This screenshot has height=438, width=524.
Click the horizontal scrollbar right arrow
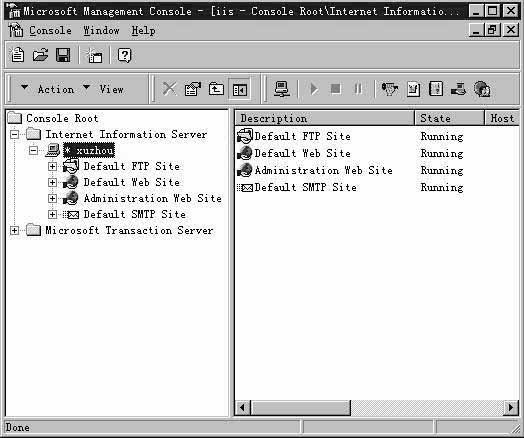[511, 407]
